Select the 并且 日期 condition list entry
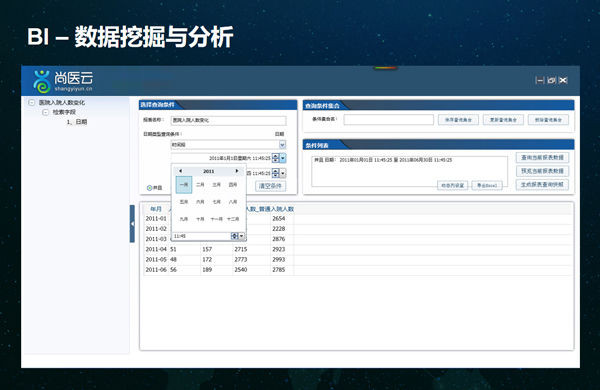This screenshot has height=390, width=600. pyautogui.click(x=383, y=160)
